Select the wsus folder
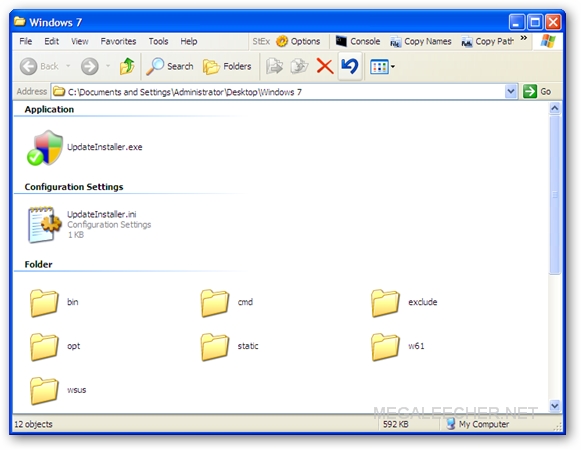581x450 pixels. [x=58, y=390]
